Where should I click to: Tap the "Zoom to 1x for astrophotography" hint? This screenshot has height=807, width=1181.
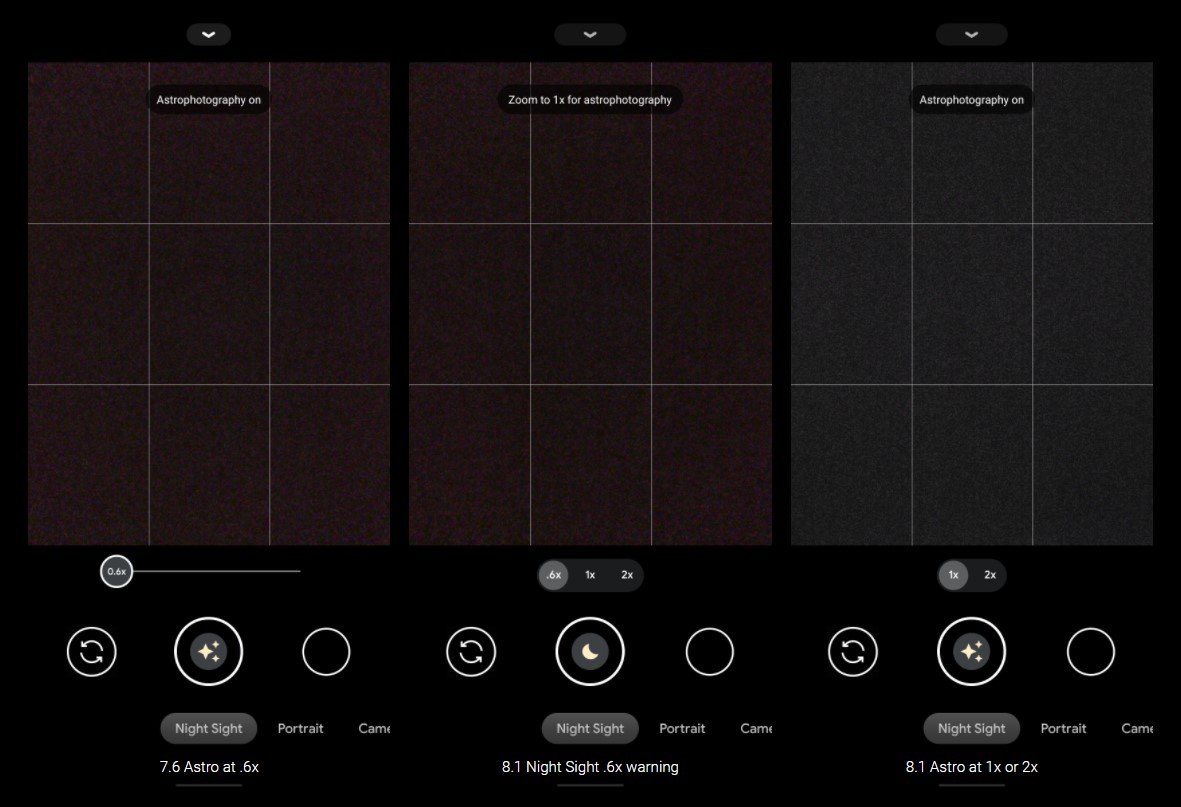[x=590, y=100]
